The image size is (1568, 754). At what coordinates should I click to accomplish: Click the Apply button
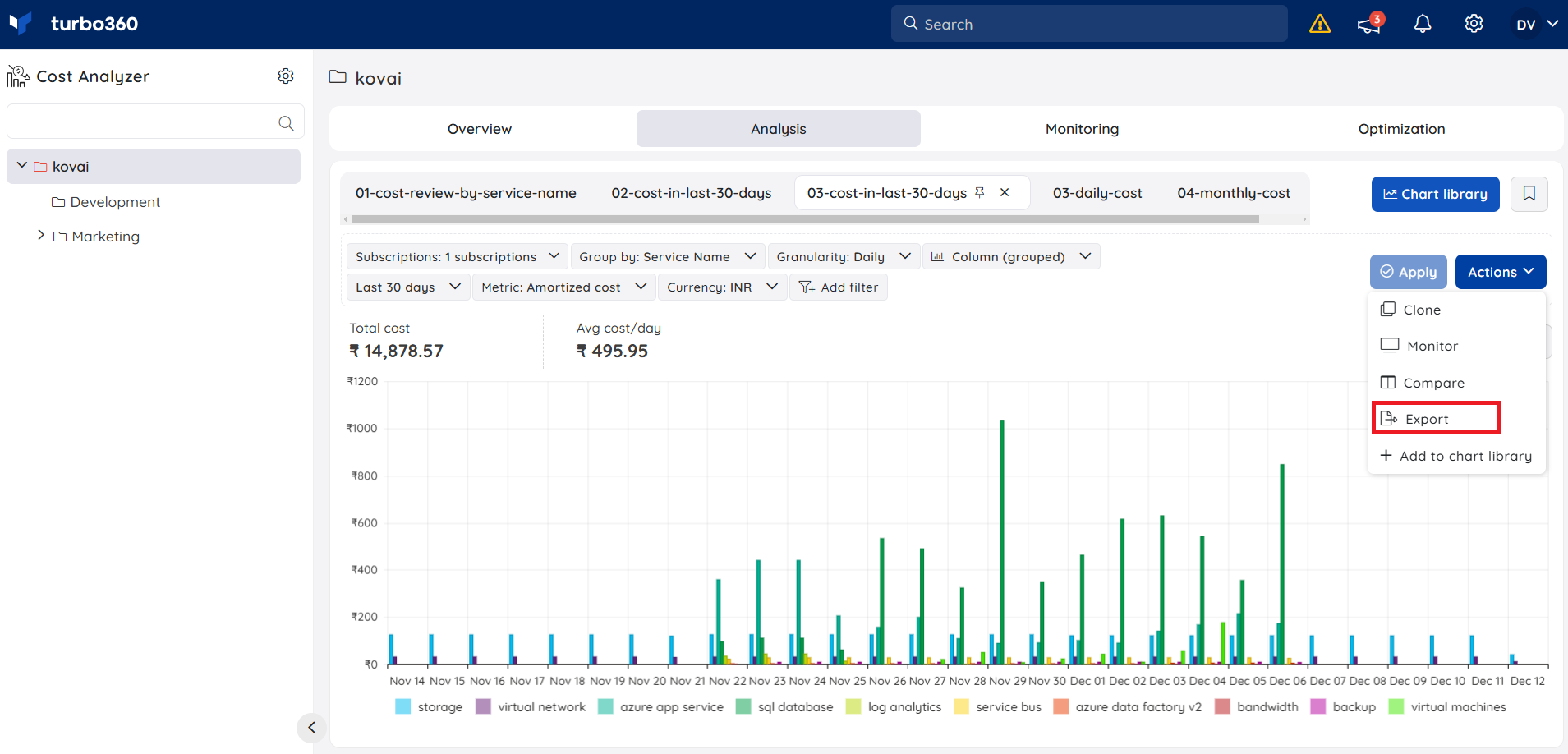1409,272
